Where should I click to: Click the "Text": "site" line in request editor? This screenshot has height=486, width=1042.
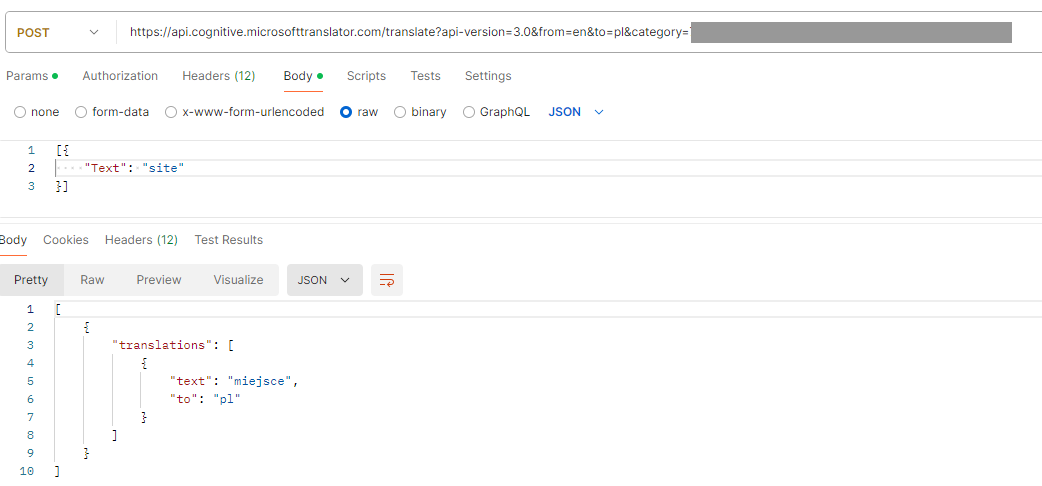134,168
